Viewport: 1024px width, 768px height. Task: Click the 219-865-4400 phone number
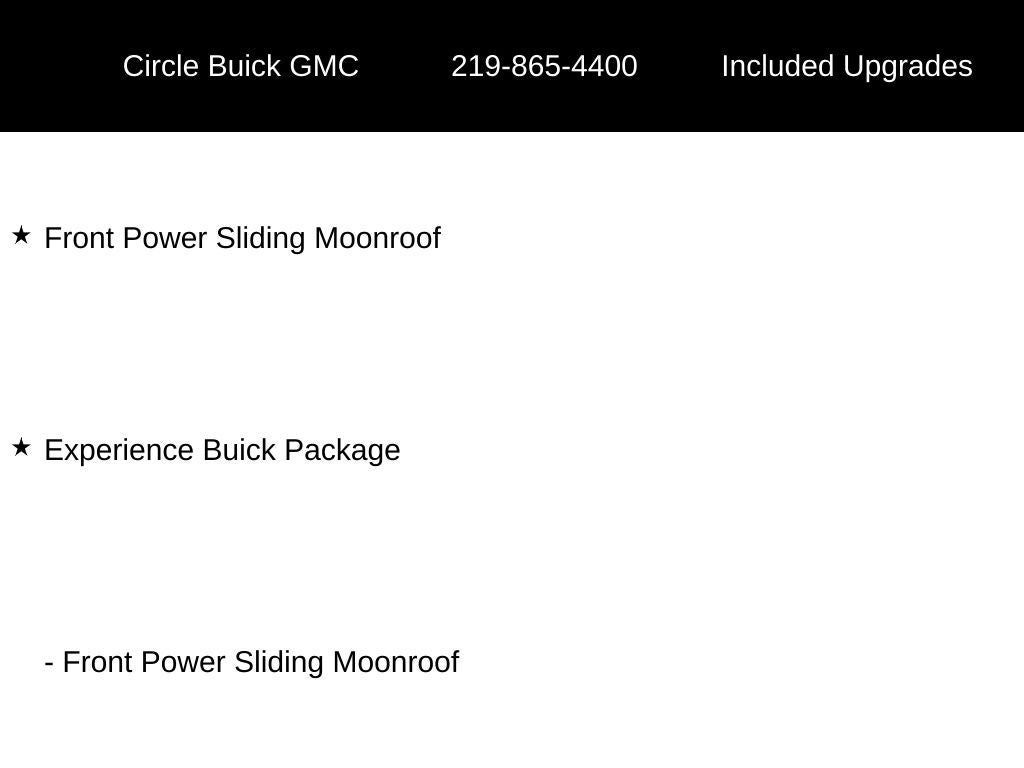pyautogui.click(x=544, y=66)
